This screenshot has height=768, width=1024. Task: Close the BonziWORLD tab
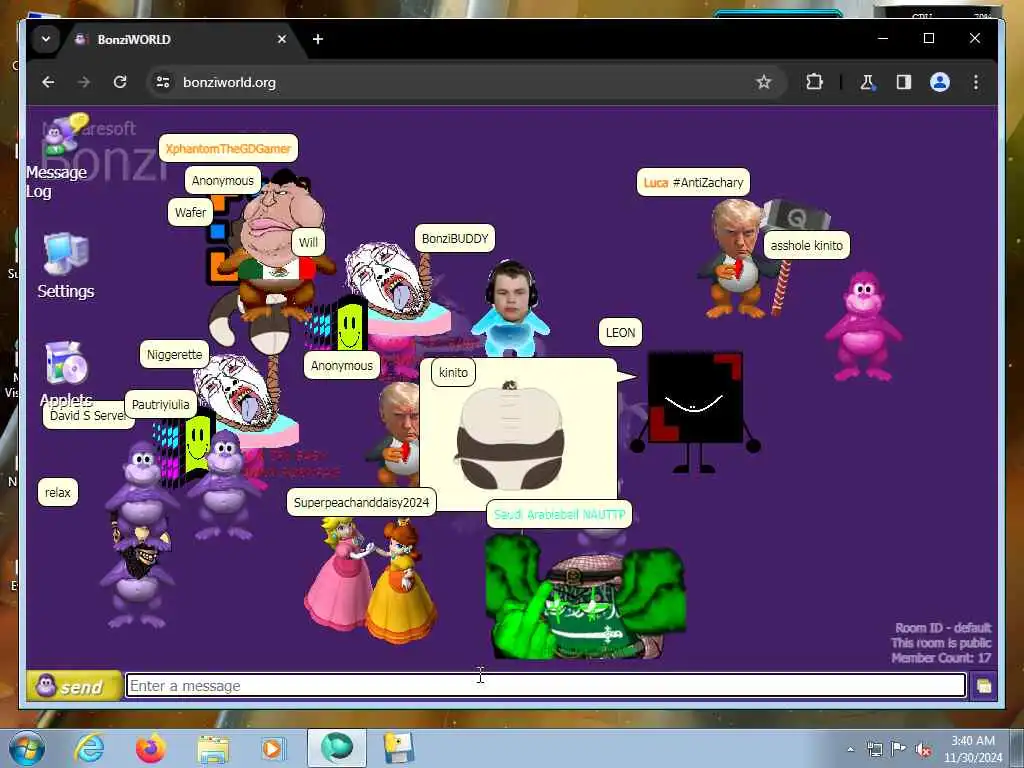(x=282, y=39)
